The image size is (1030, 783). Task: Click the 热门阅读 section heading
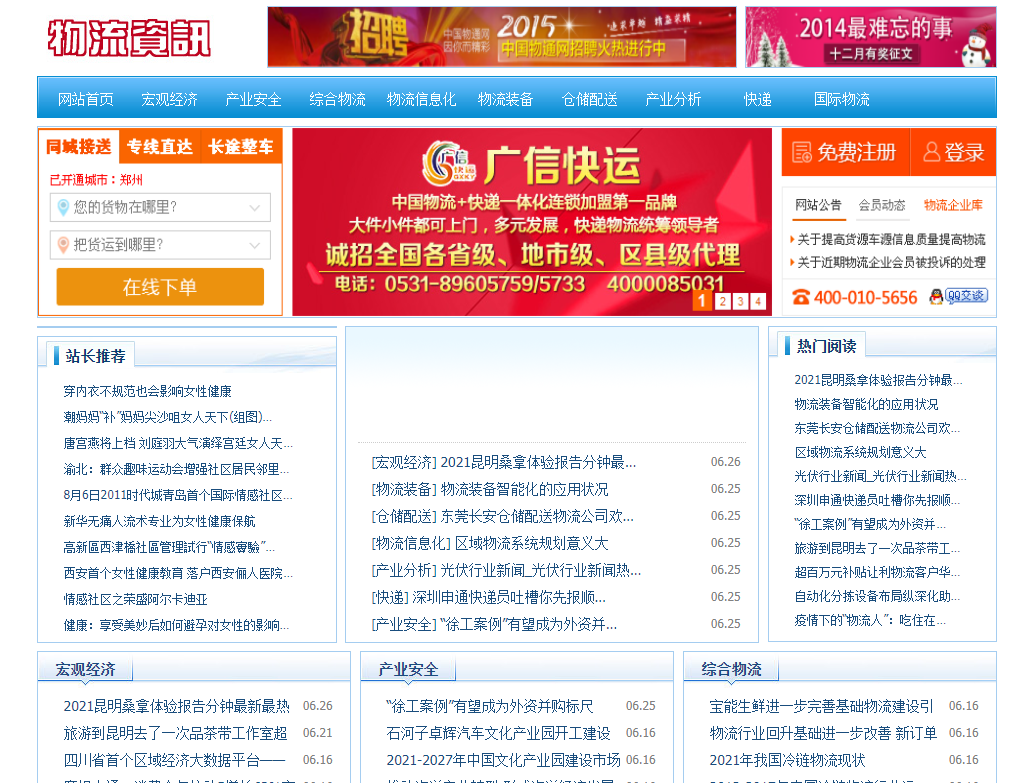click(x=826, y=346)
